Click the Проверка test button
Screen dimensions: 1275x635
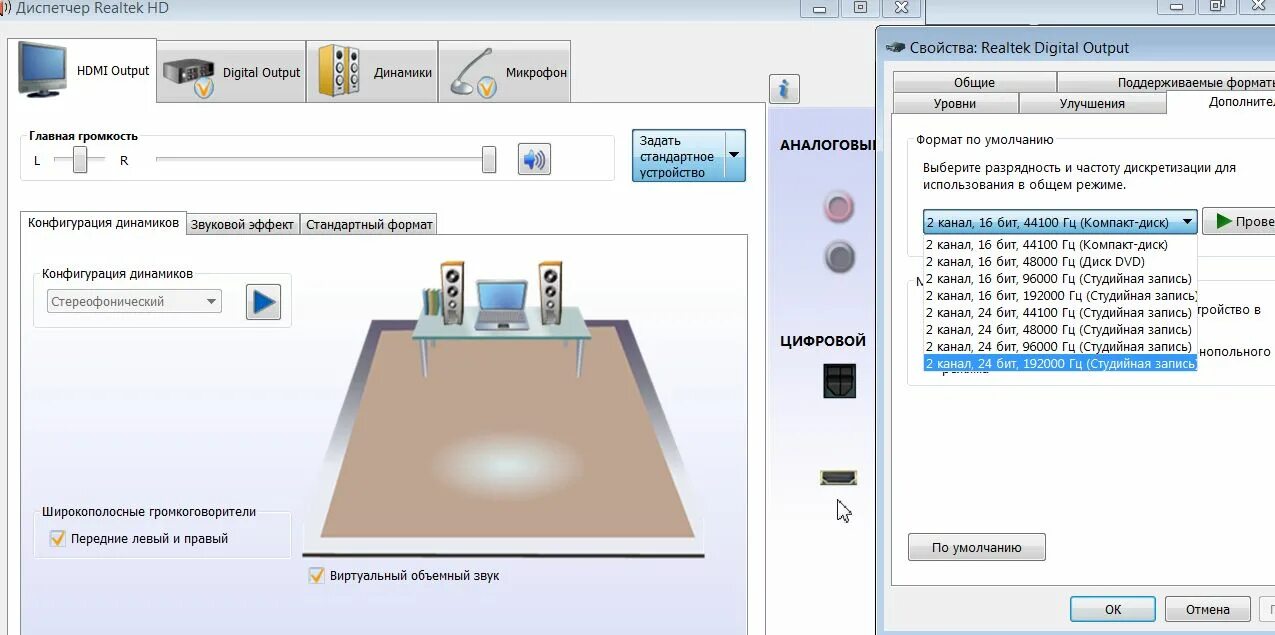pos(1240,221)
